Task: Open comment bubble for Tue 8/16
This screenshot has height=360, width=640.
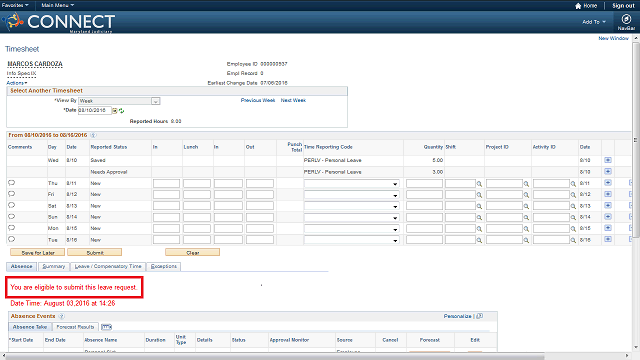Action: [11, 239]
